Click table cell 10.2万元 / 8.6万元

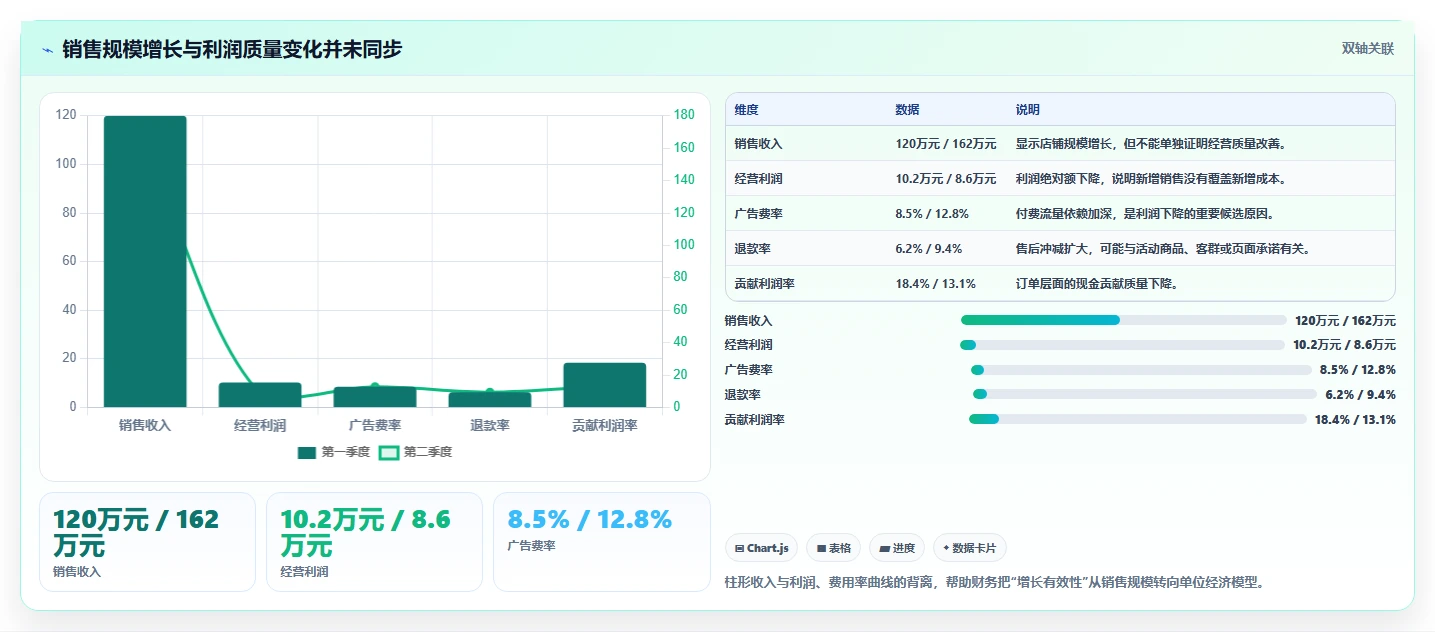946,179
